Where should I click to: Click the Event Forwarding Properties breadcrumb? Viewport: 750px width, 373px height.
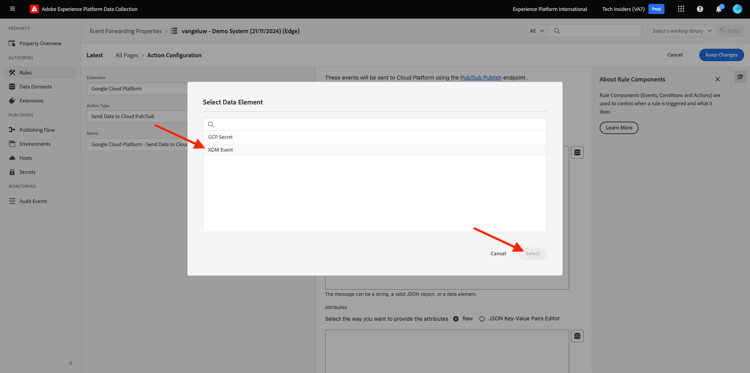coord(126,31)
